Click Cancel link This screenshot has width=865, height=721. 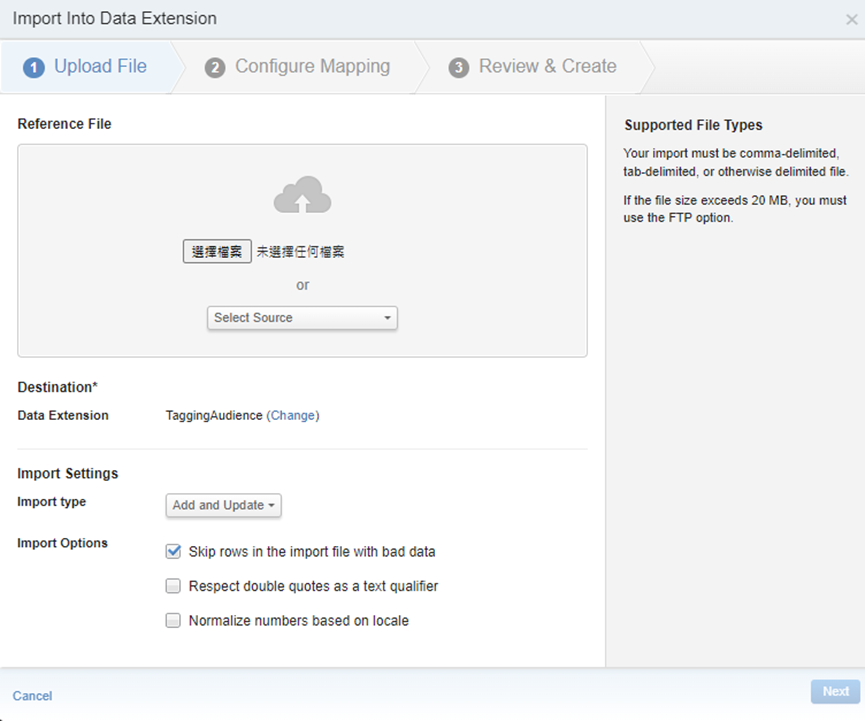[x=33, y=696]
